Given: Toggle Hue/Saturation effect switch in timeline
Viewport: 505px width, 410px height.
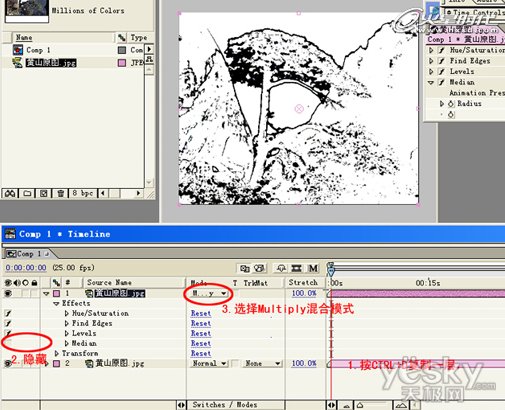Looking at the screenshot, I should [8, 313].
